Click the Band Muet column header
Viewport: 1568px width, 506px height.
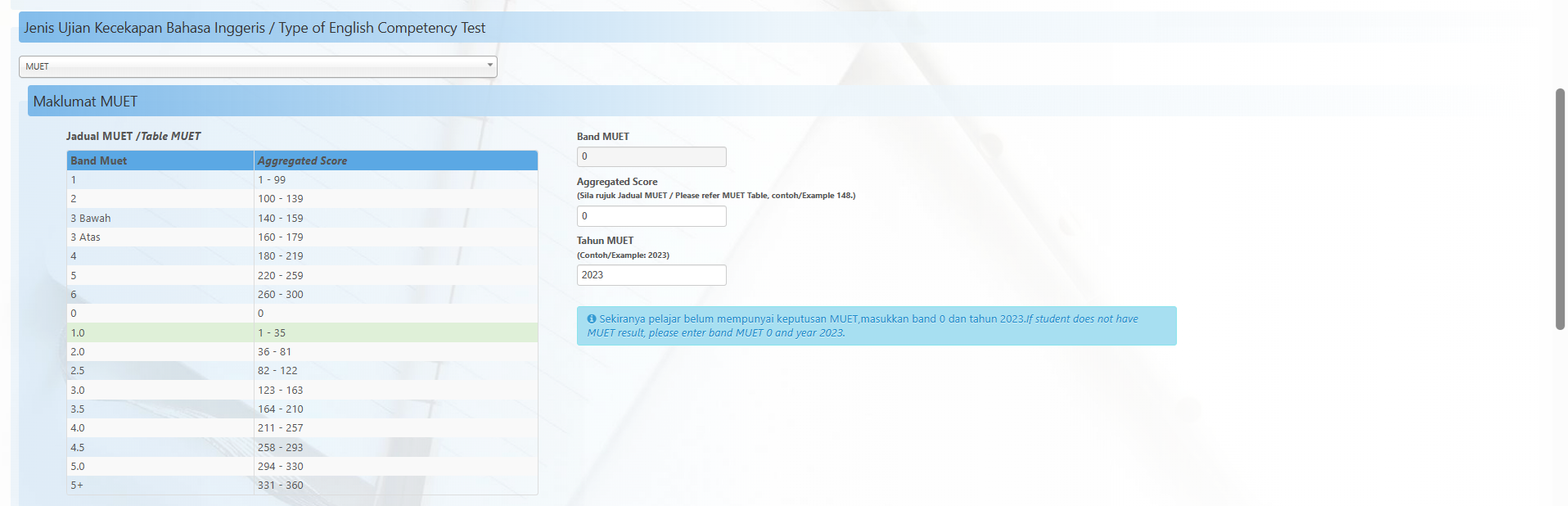pos(160,160)
